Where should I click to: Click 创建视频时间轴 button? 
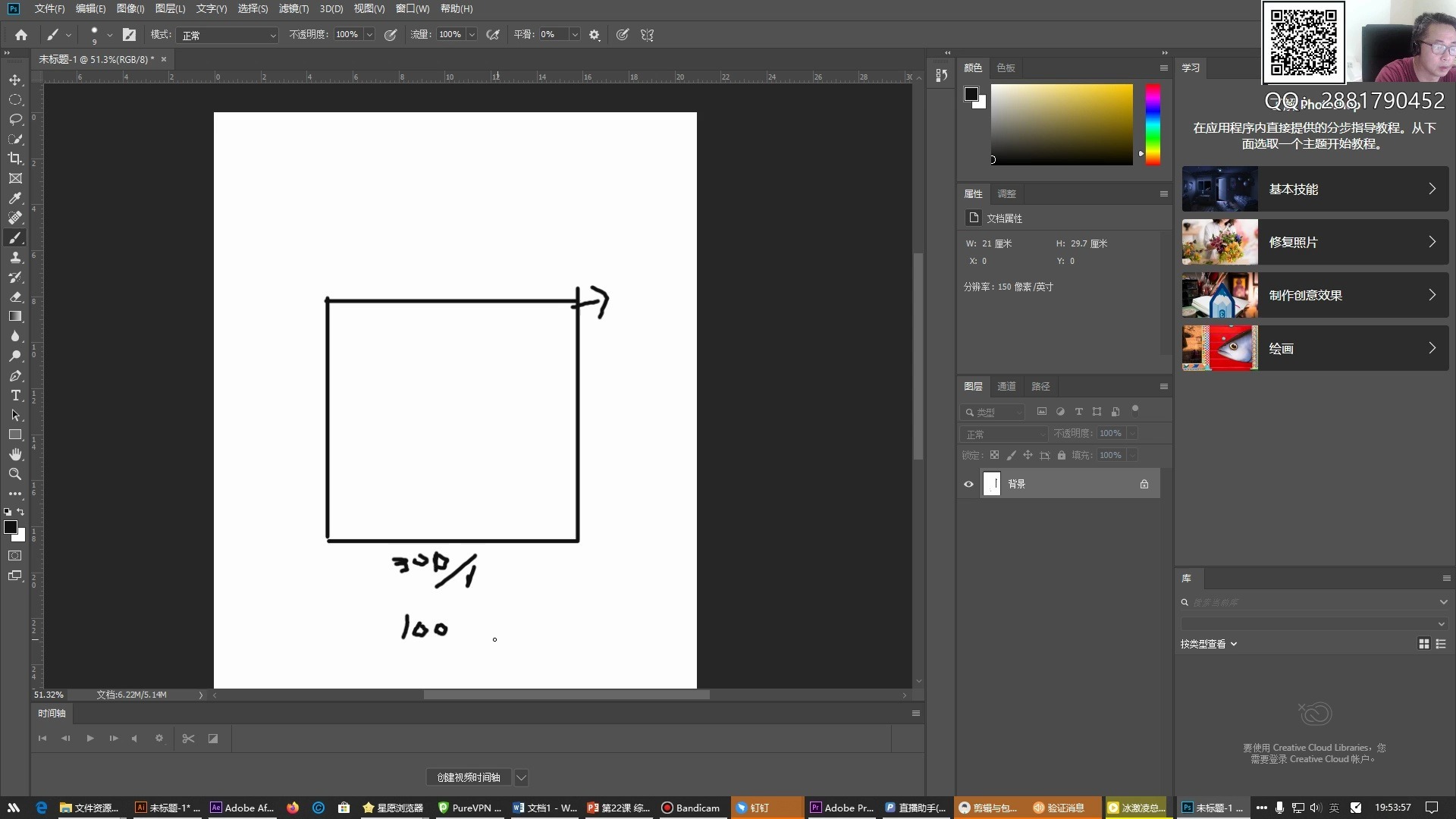468,777
